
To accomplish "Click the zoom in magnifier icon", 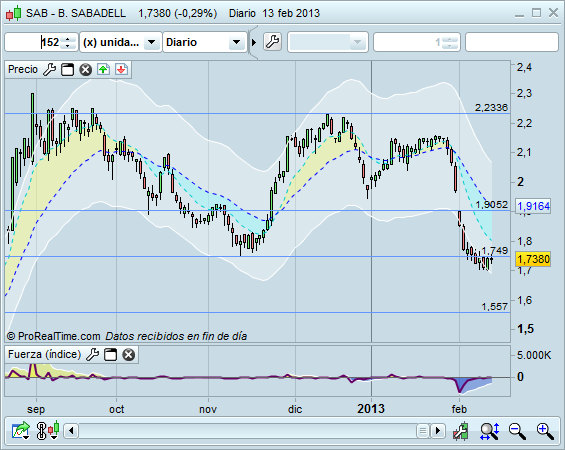I will point(545,431).
